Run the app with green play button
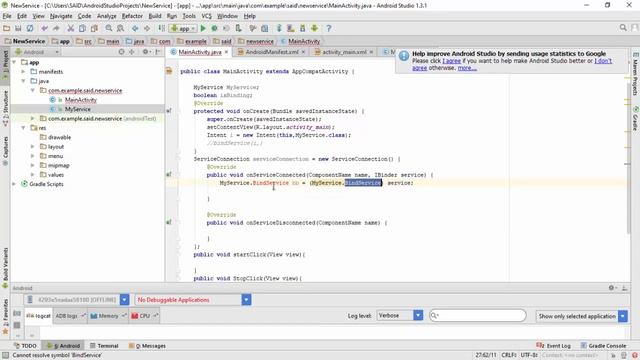 [x=203, y=28]
